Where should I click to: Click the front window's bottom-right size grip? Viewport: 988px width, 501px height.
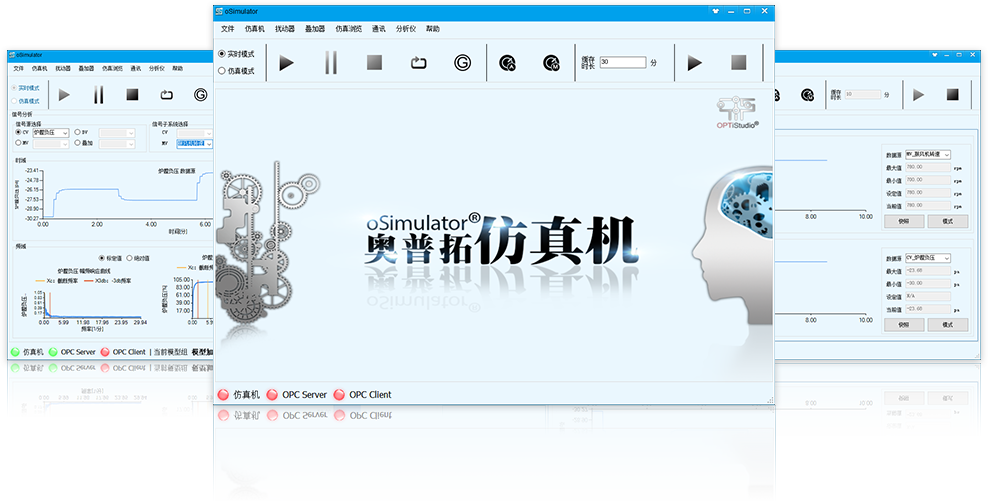tap(770, 400)
